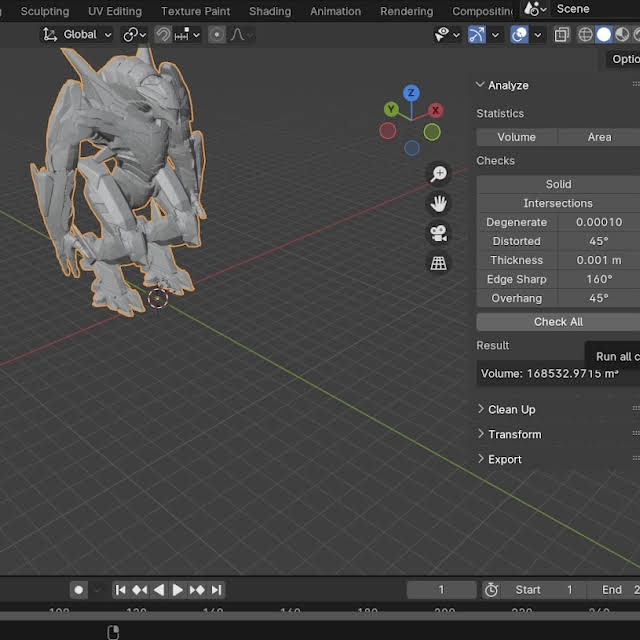
Task: Toggle proportional editing button
Action: click(217, 35)
